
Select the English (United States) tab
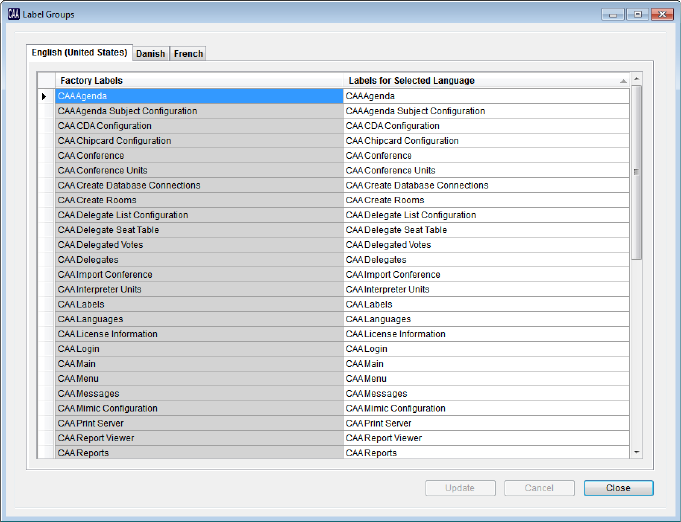click(80, 53)
